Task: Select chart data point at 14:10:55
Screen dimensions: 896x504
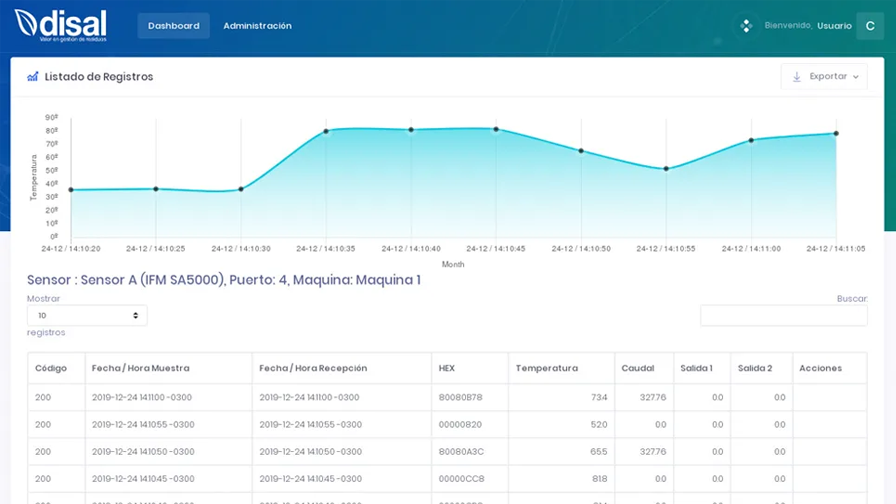Action: click(x=666, y=169)
